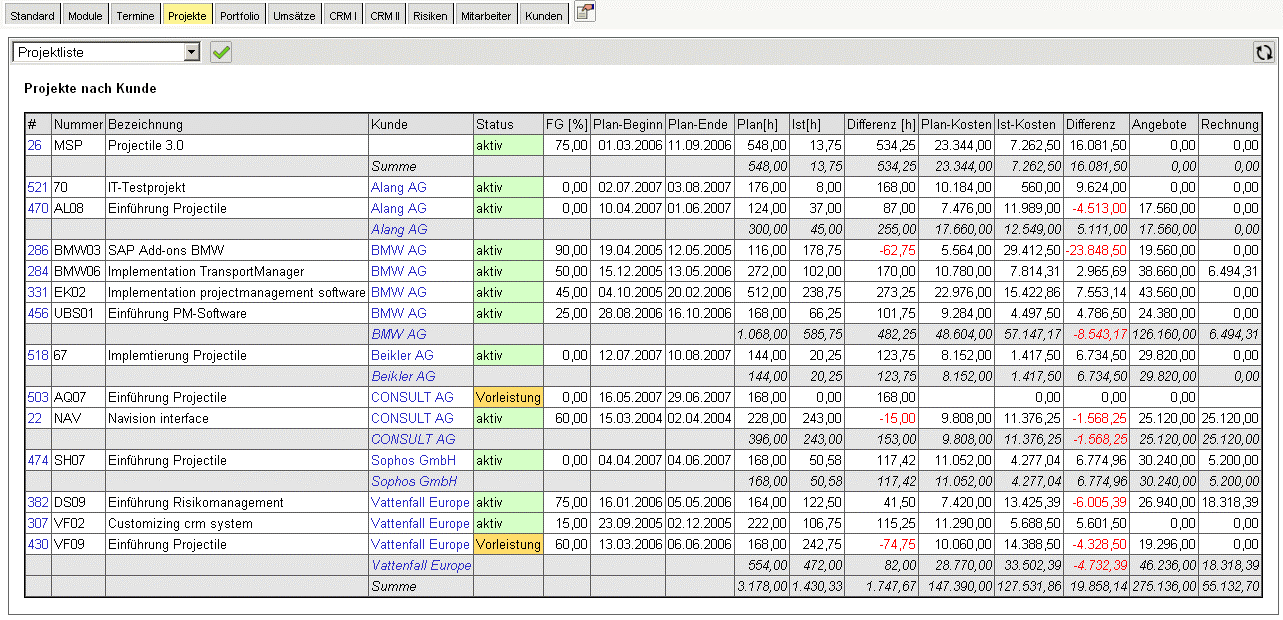Click the green checkmark apply button
Image resolution: width=1283 pixels, height=620 pixels.
pos(221,52)
